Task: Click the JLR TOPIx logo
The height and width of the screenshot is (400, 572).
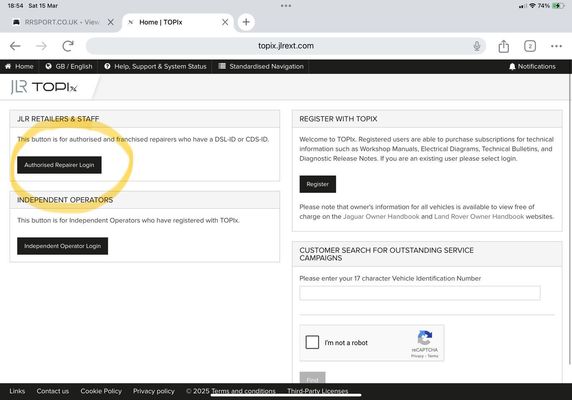Action: [x=44, y=87]
